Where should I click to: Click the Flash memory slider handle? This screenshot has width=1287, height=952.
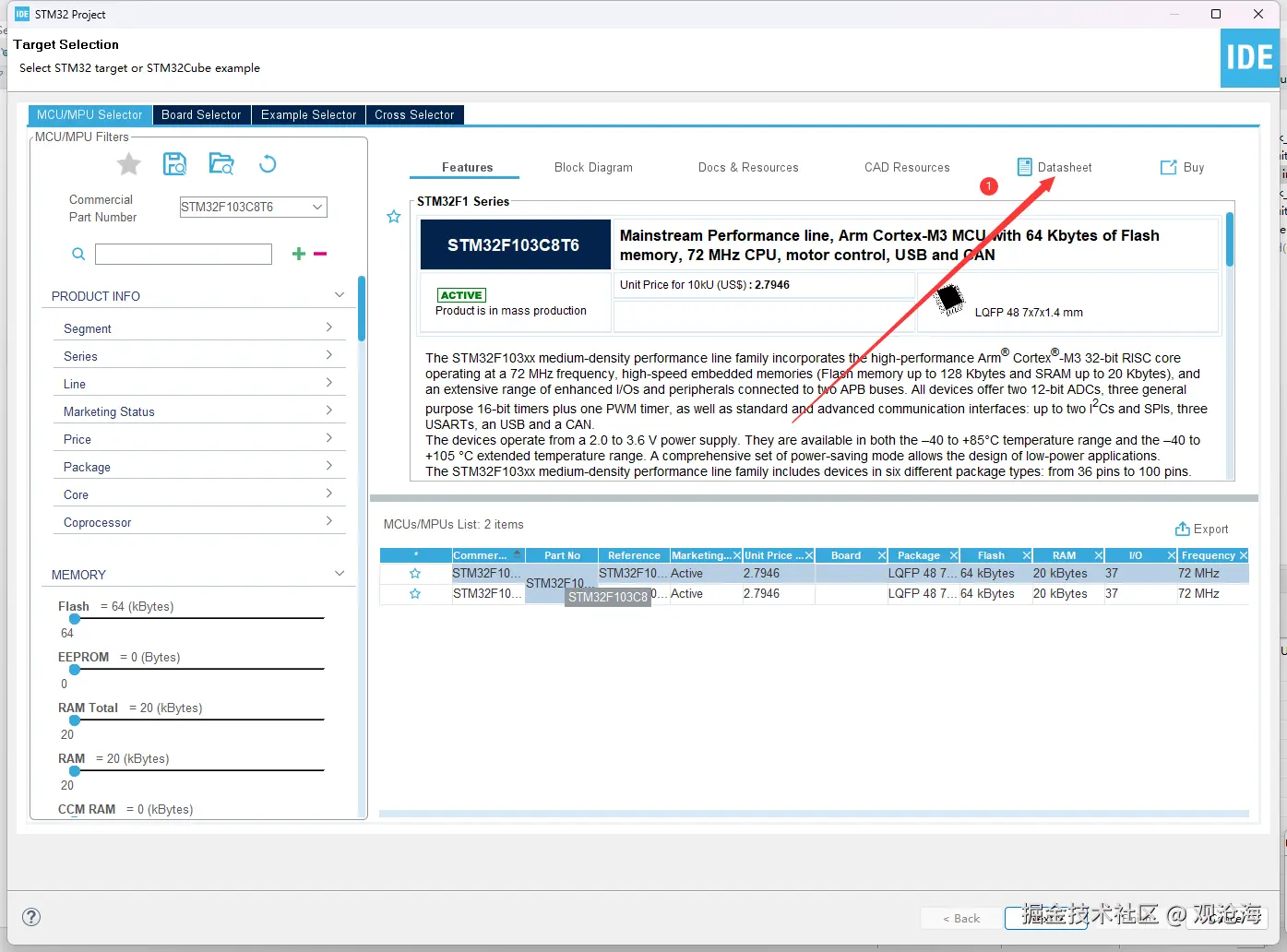click(75, 619)
